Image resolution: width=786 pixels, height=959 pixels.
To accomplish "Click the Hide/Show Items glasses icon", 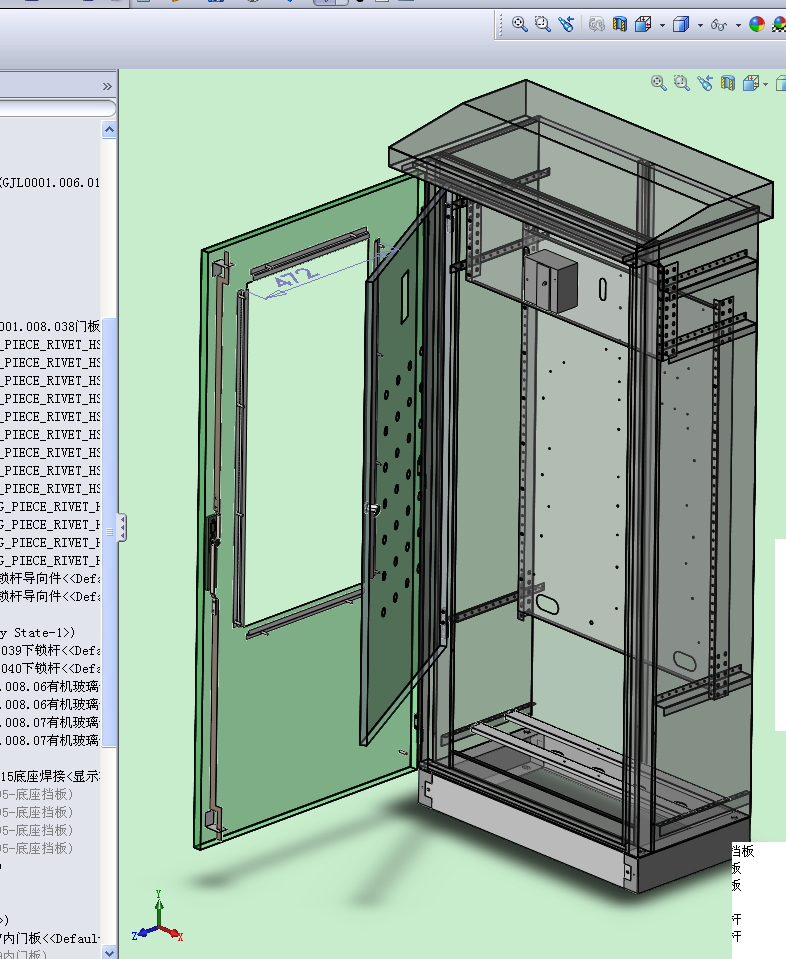I will 719,24.
